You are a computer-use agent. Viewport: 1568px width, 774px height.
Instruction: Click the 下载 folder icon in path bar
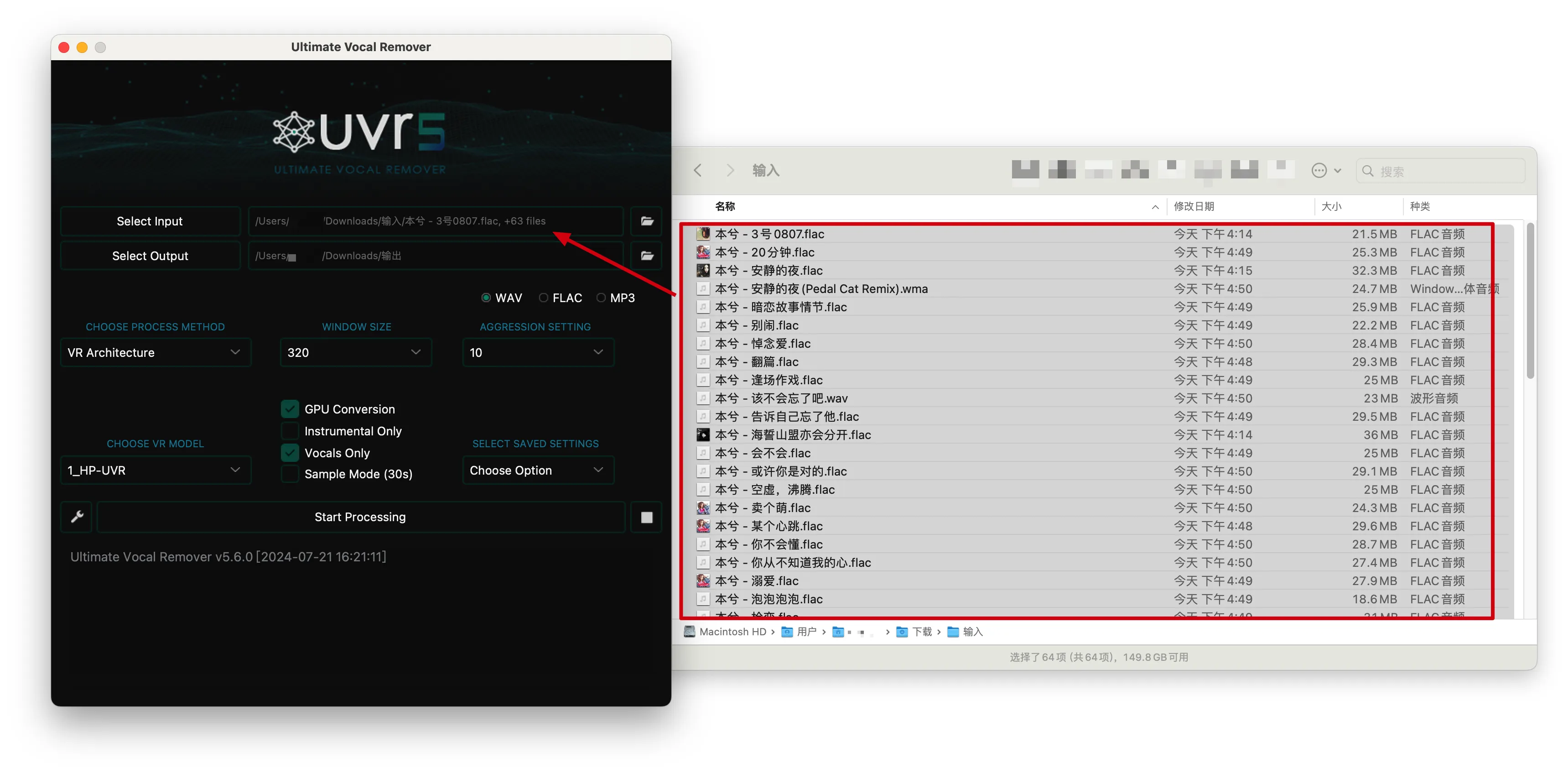point(902,632)
